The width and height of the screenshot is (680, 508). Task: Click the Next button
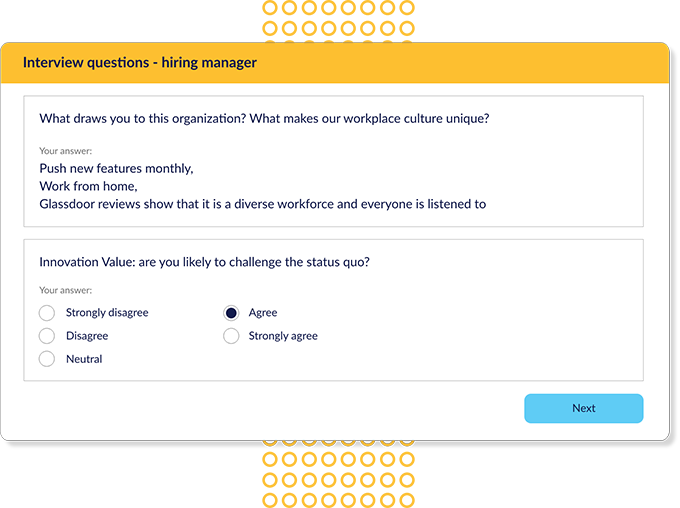pyautogui.click(x=584, y=408)
